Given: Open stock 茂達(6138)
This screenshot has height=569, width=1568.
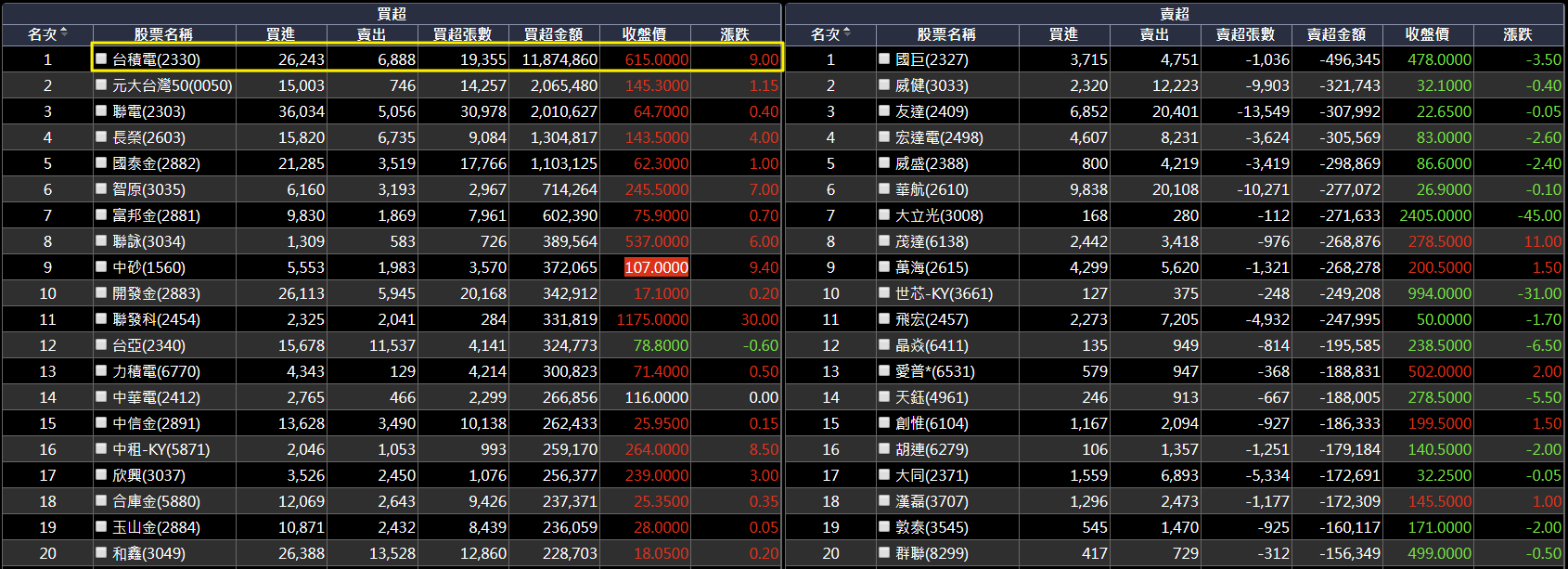Looking at the screenshot, I should [932, 241].
